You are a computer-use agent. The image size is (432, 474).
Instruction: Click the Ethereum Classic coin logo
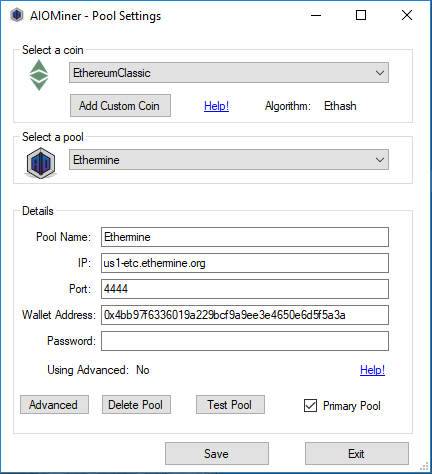[x=39, y=75]
